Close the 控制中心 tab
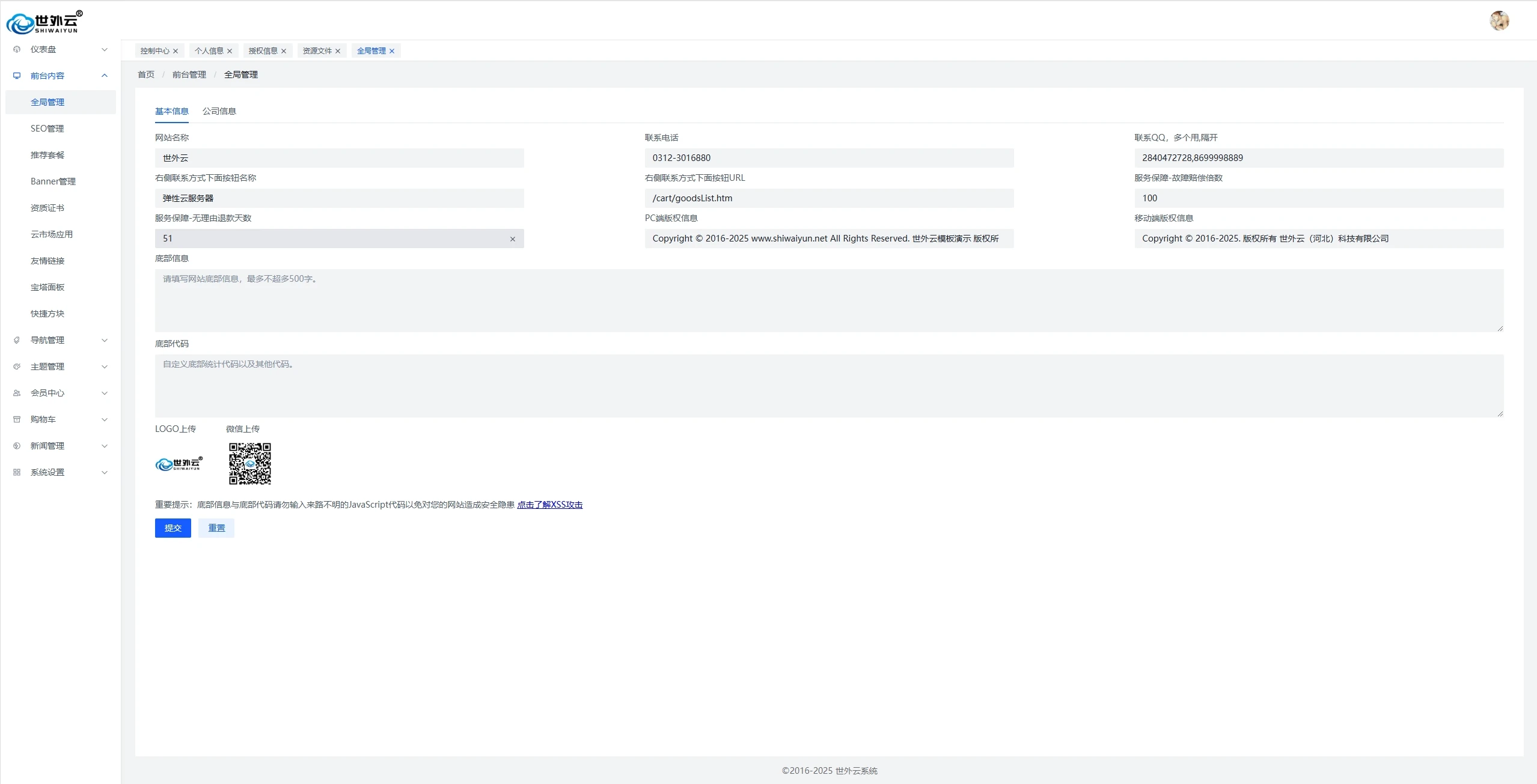 click(x=176, y=51)
